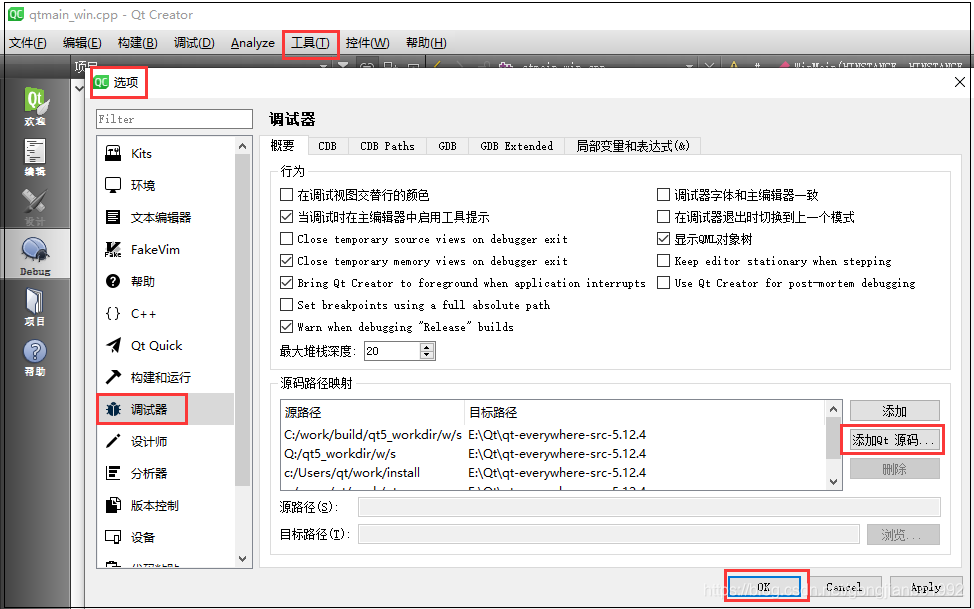This screenshot has height=609, width=974.
Task: Select the 构建和运行 build and run category
Action: click(x=165, y=377)
